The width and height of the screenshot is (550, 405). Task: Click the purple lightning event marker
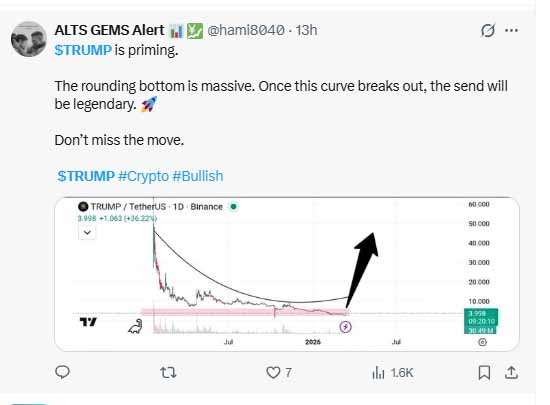click(x=346, y=327)
